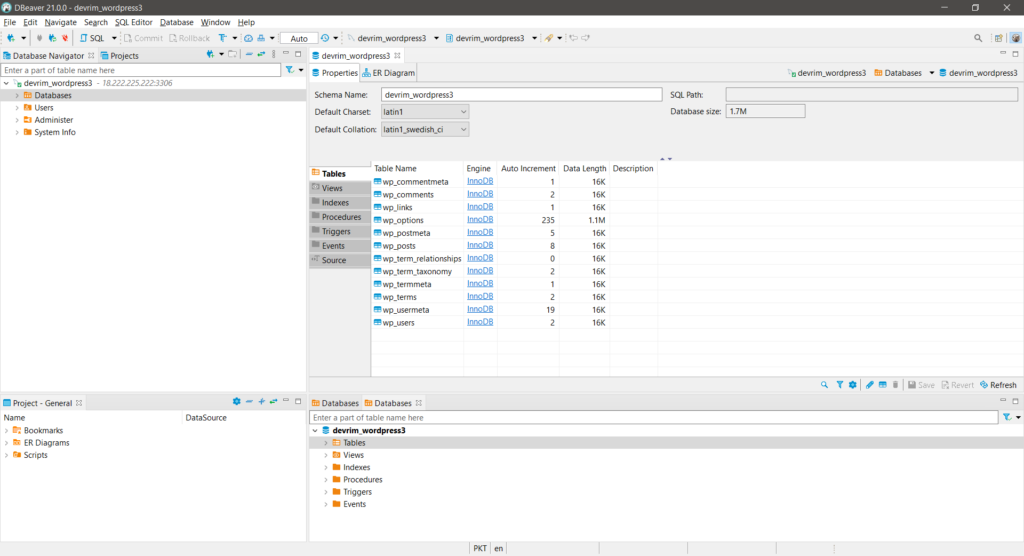Click Collapse All icon in Database Navigator
The width and height of the screenshot is (1024, 556).
(x=249, y=54)
